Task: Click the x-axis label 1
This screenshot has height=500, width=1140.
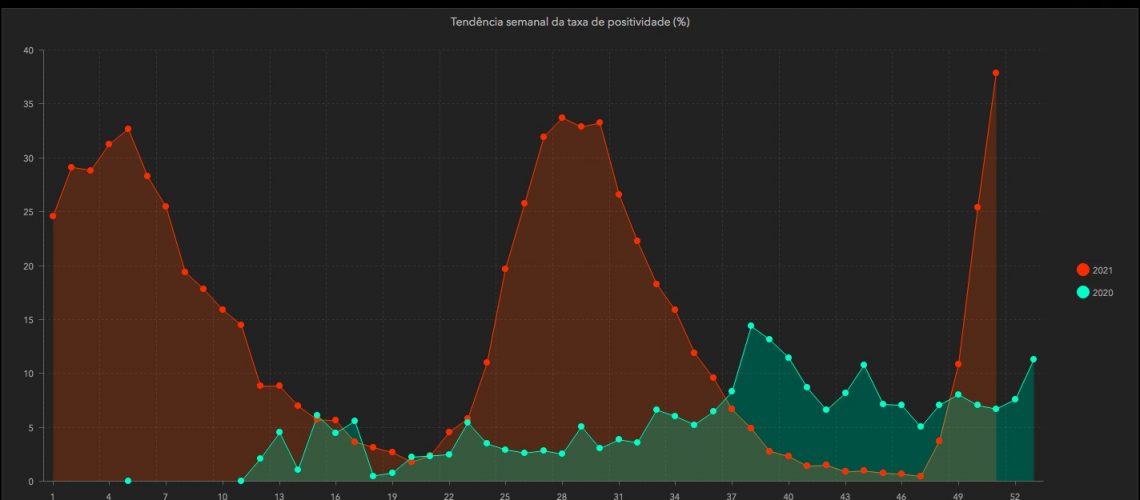Action: pyautogui.click(x=53, y=495)
